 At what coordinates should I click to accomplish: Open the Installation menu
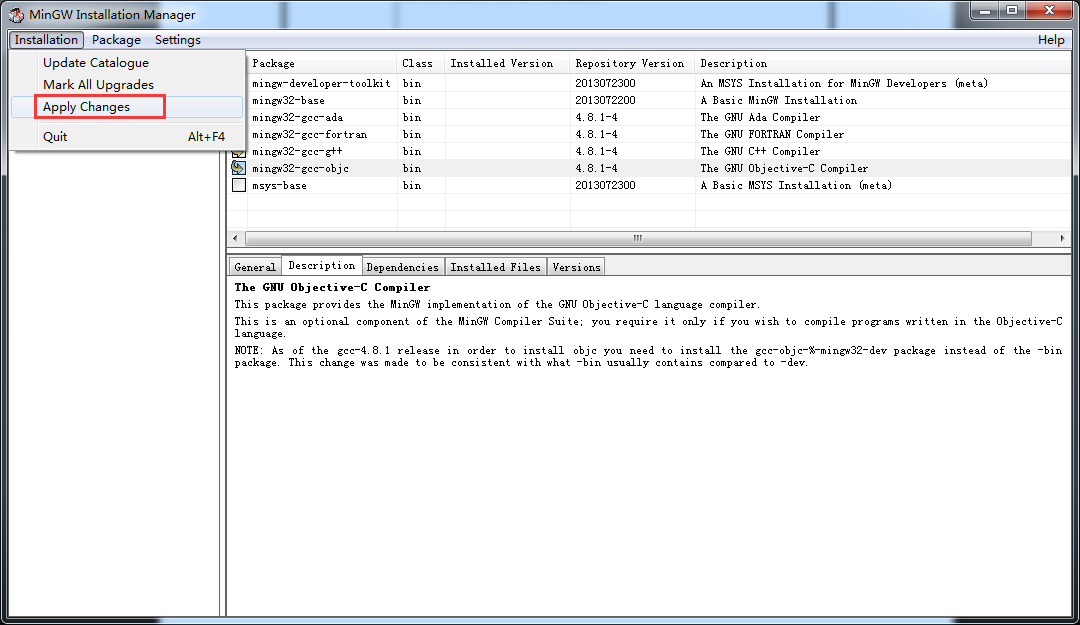pos(47,40)
